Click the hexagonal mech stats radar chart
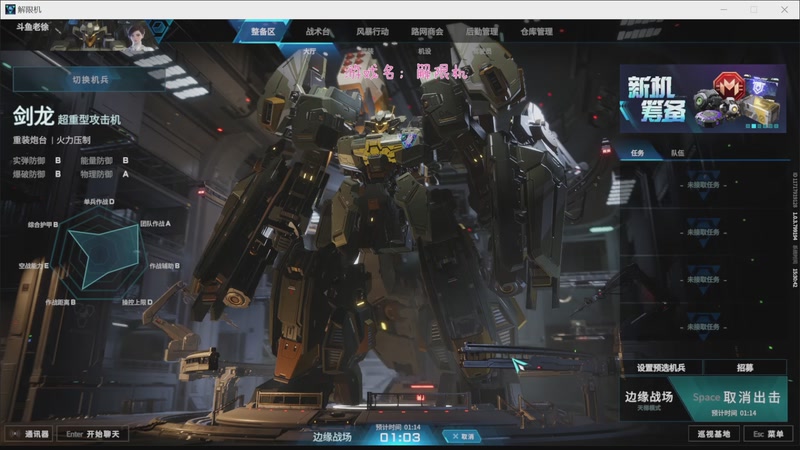Image resolution: width=800 pixels, height=450 pixels. (98, 255)
